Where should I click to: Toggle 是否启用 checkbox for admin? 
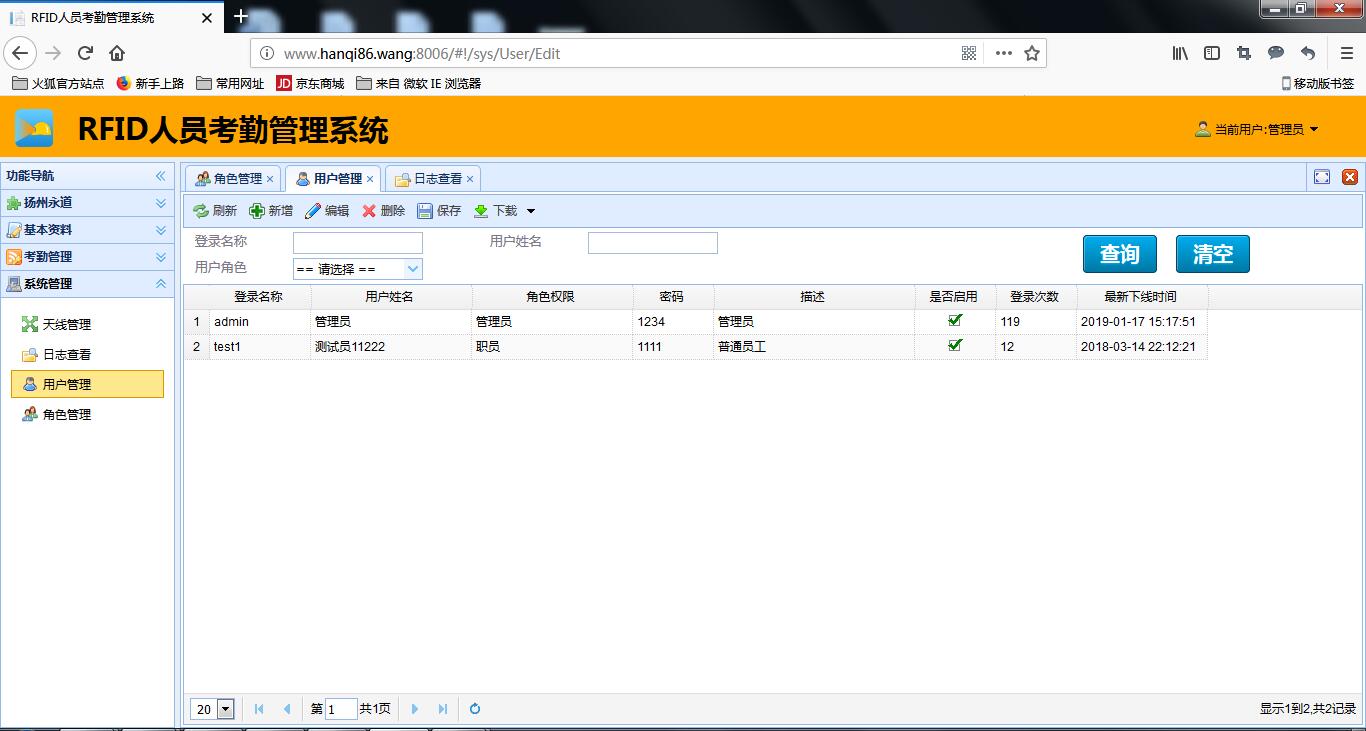coord(955,321)
